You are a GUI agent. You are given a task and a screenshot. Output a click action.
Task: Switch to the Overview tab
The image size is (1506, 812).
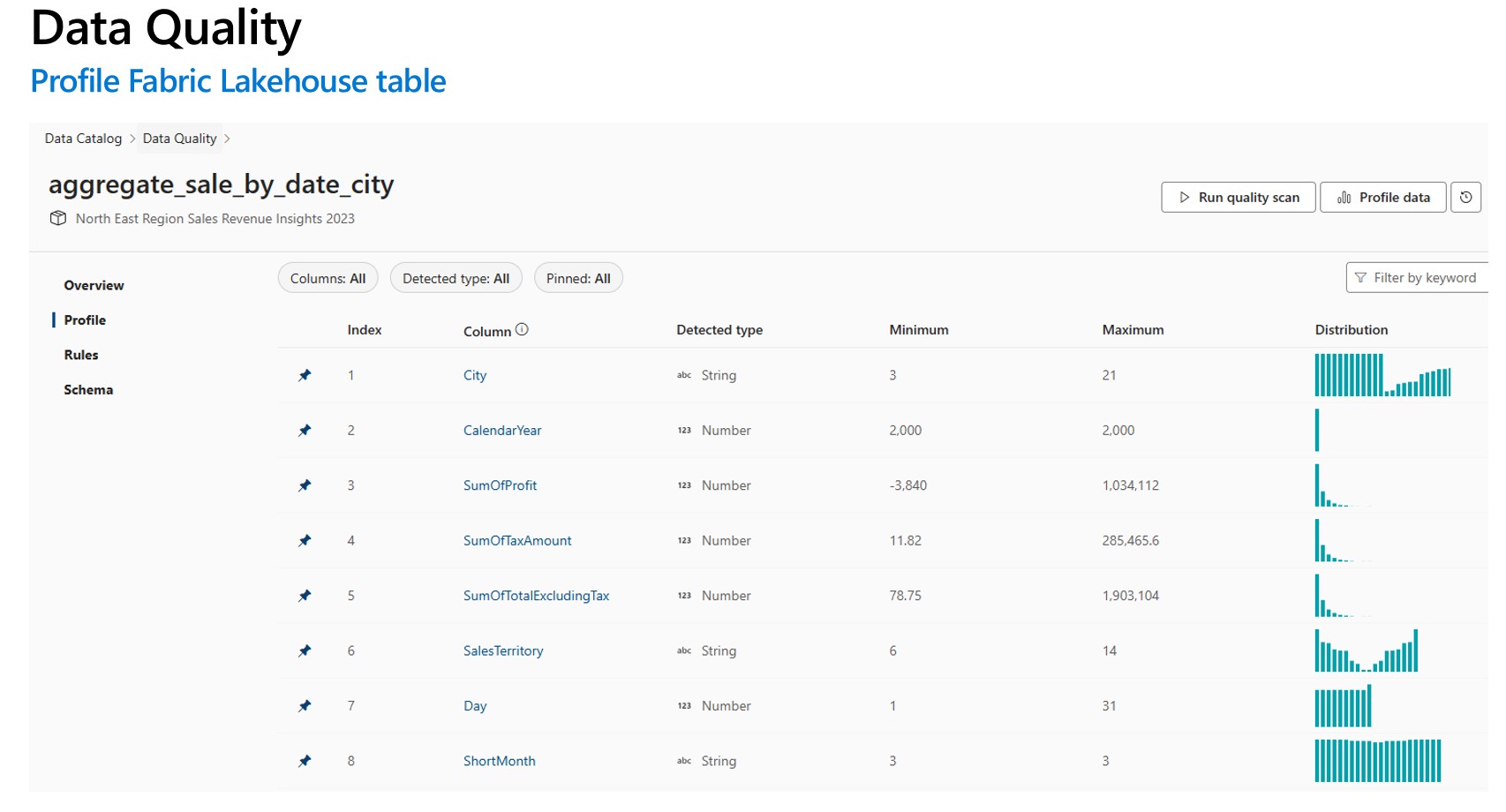(94, 286)
